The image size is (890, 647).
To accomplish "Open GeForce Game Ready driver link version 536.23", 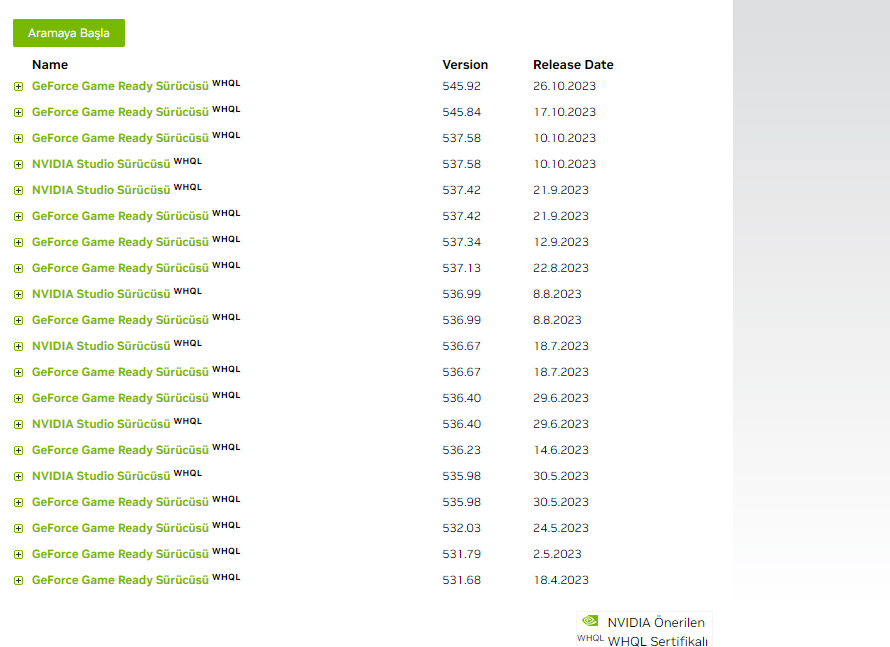I will 120,450.
